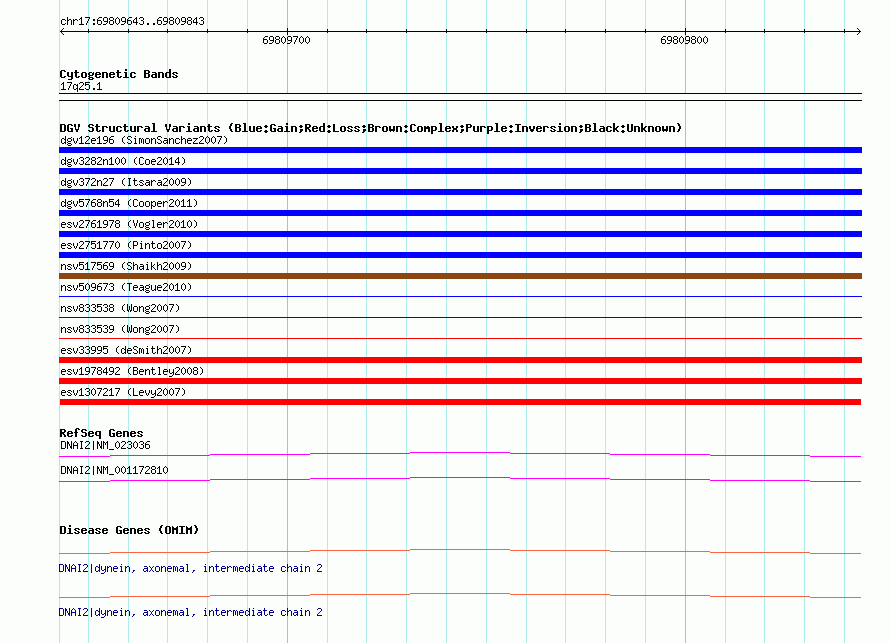Open the second DNAI2 dynein OMIM link
The width and height of the screenshot is (890, 643).
191,612
